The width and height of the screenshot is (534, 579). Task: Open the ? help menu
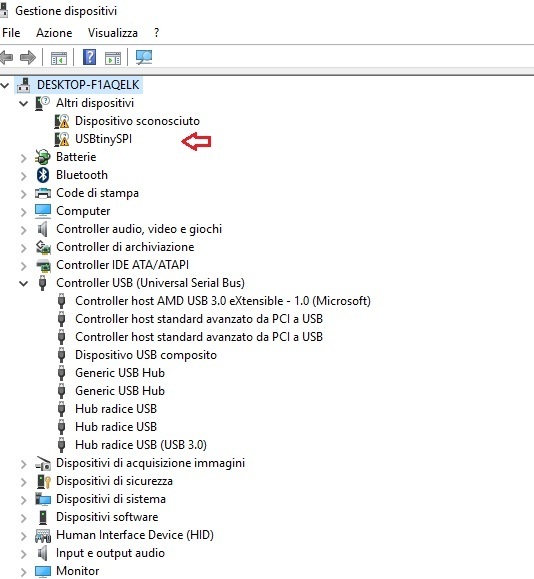[157, 33]
